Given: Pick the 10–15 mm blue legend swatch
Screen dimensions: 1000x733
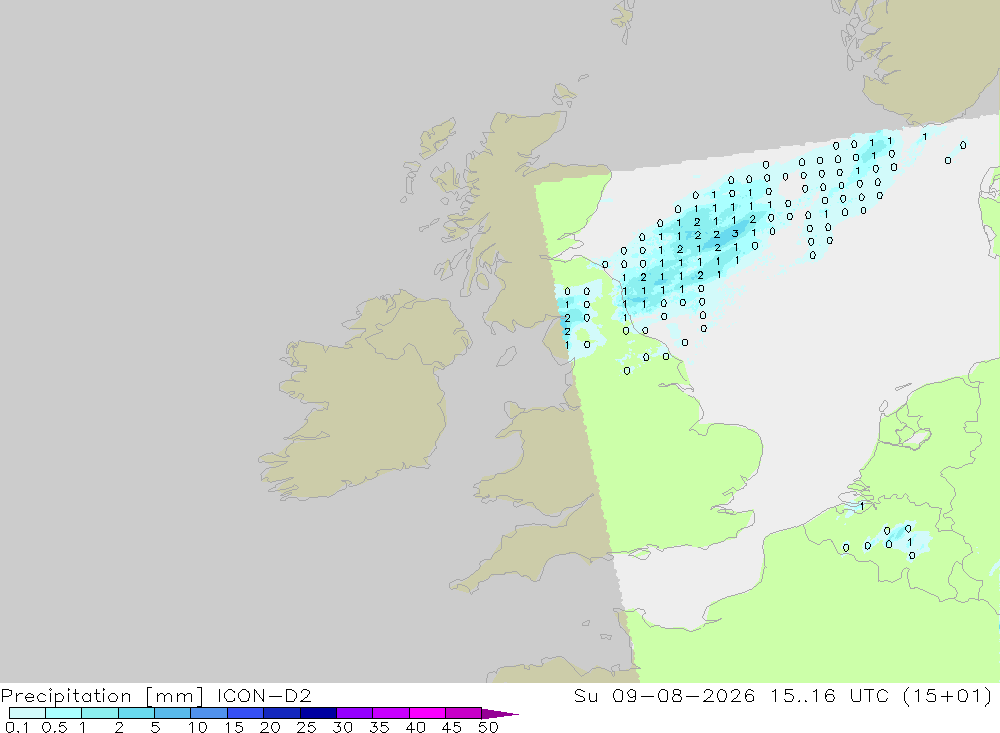Looking at the screenshot, I should 209,713.
